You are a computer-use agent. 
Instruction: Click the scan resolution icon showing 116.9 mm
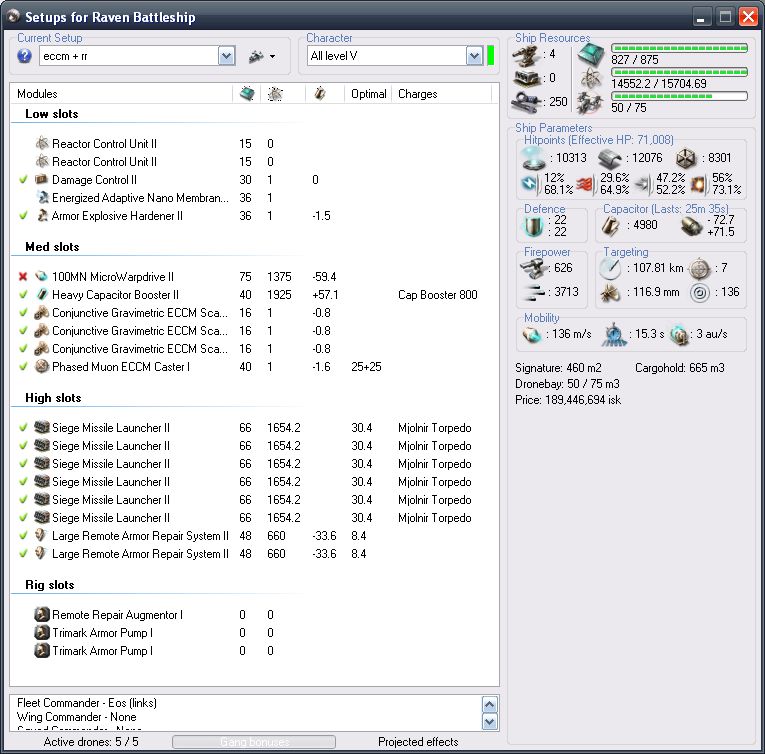(610, 292)
